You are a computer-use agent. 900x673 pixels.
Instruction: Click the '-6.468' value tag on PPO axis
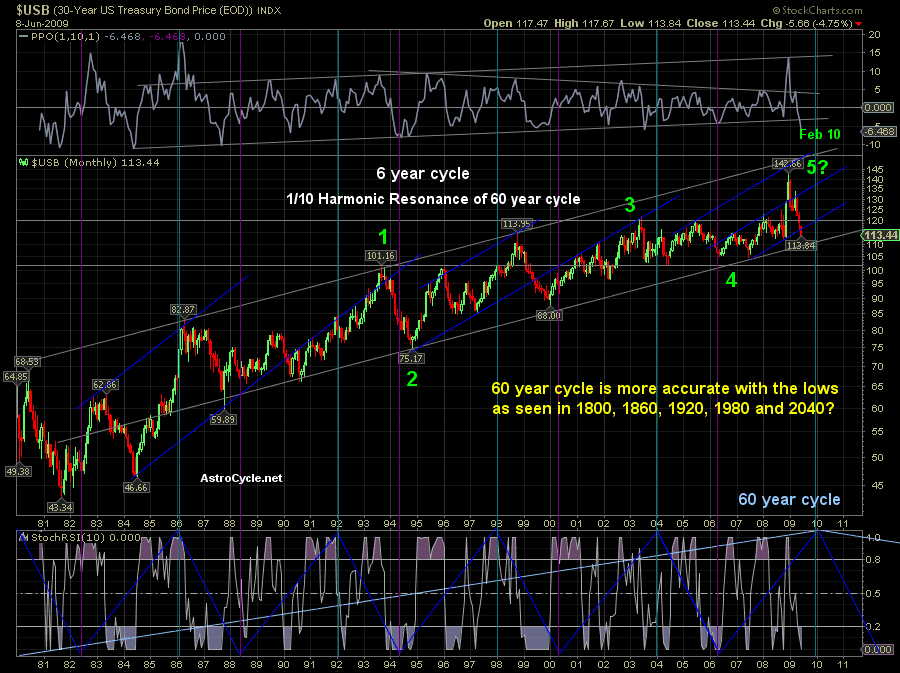(879, 131)
